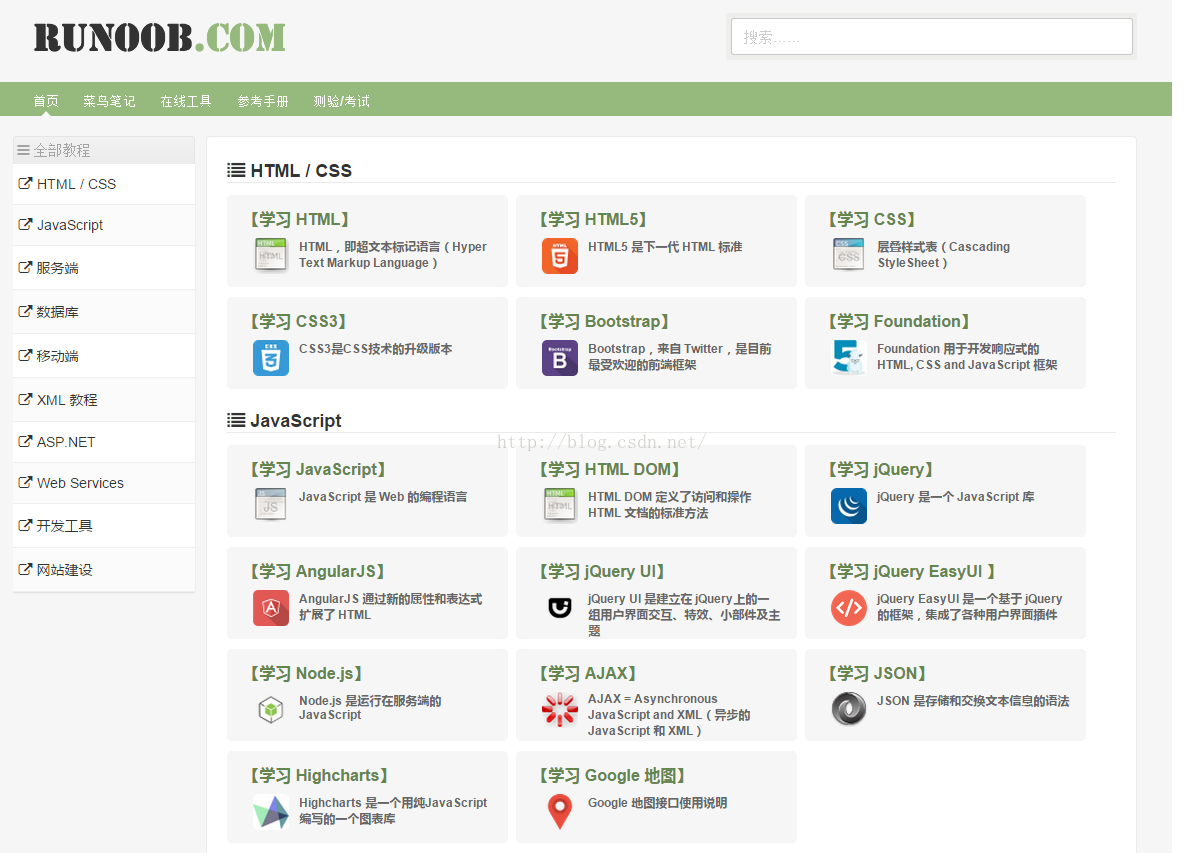Viewport: 1185px width, 862px height.
Task: Click the HTML / CSS section list icon
Action: click(239, 172)
